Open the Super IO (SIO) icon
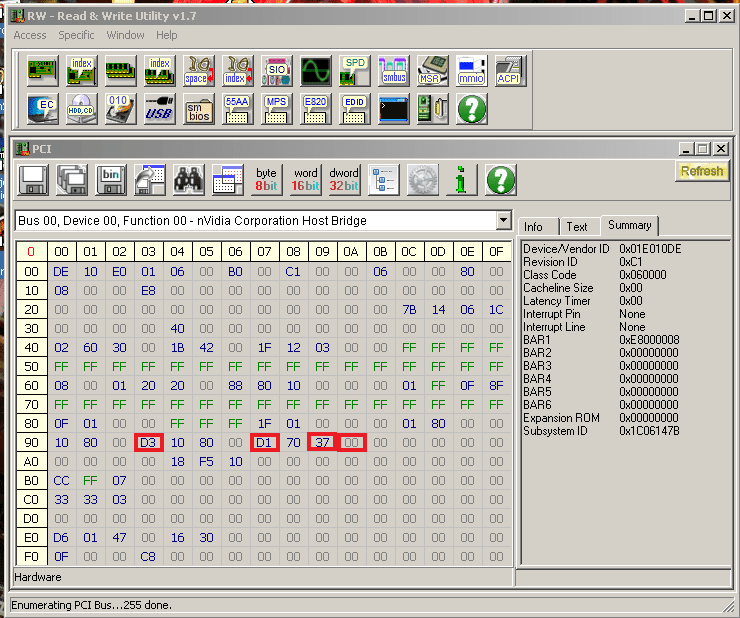Image resolution: width=740 pixels, height=618 pixels. coord(276,71)
